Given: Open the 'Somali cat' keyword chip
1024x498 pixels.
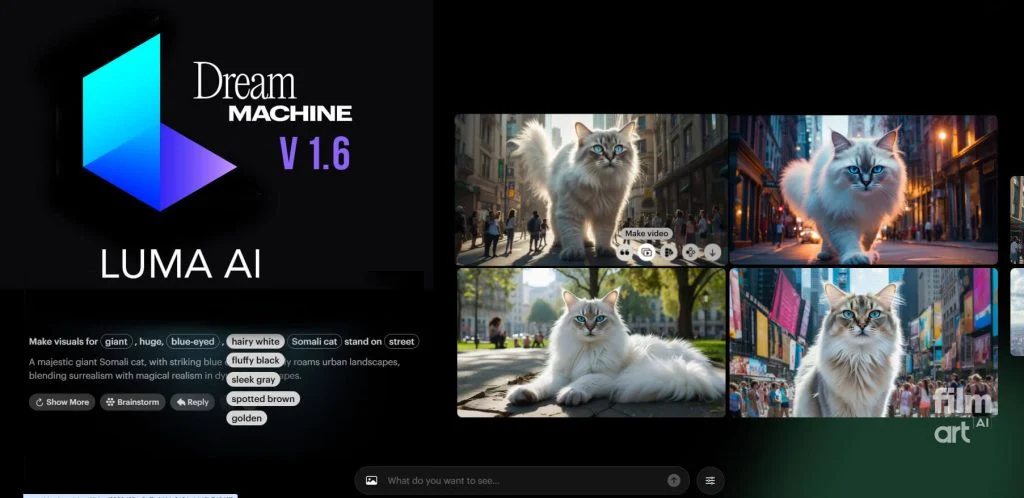Looking at the screenshot, I should tap(314, 341).
